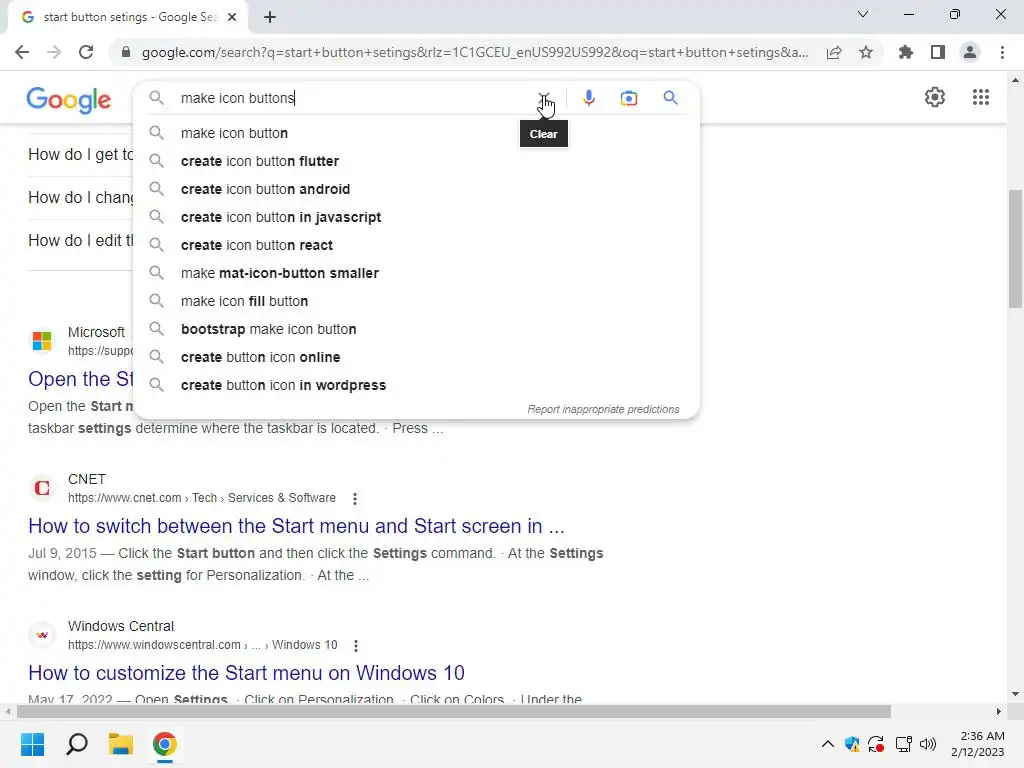Click the horizontal scrollbar thumb
Screen dimensions: 1024x768
pyautogui.click(x=453, y=711)
